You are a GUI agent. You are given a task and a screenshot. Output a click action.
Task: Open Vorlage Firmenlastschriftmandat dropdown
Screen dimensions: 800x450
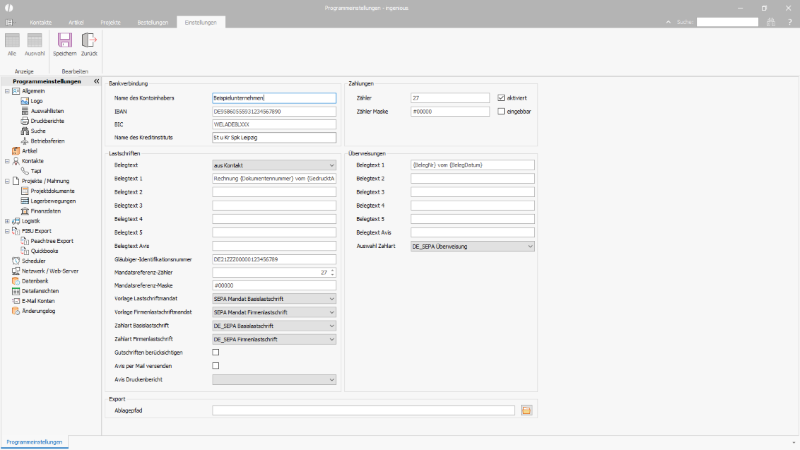tap(274, 312)
